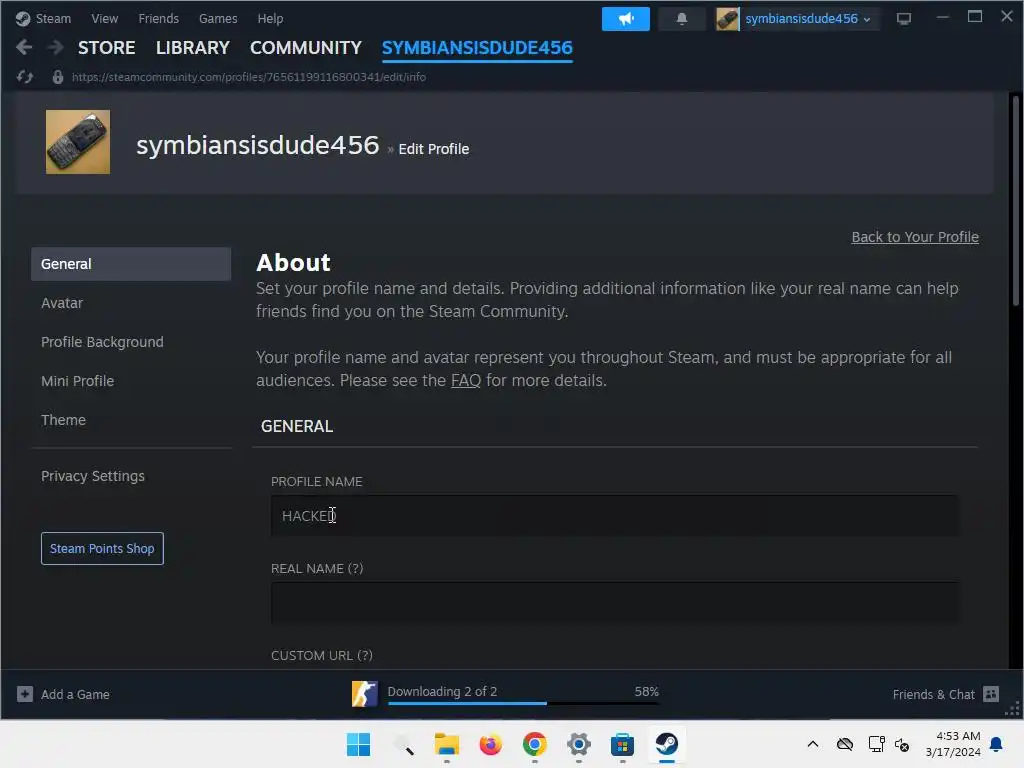Click the Steam logo icon in menu bar
Viewport: 1024px width, 768px height.
coord(23,19)
